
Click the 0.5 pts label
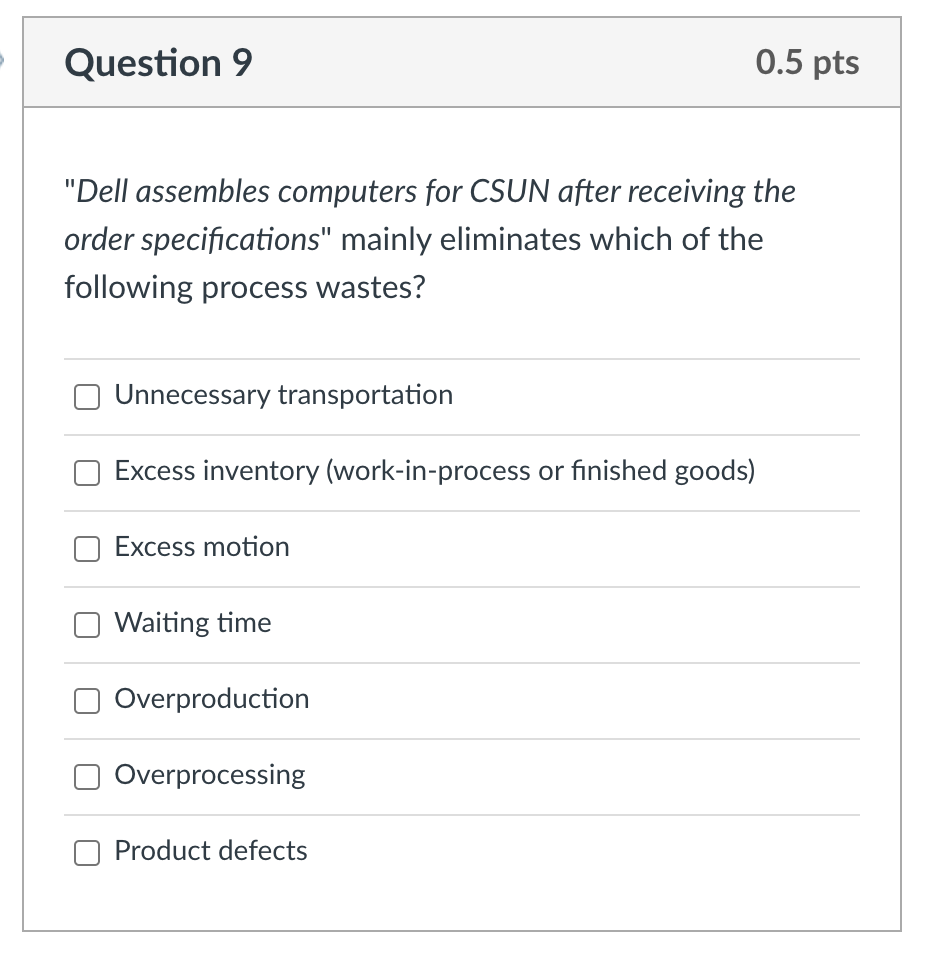click(808, 62)
